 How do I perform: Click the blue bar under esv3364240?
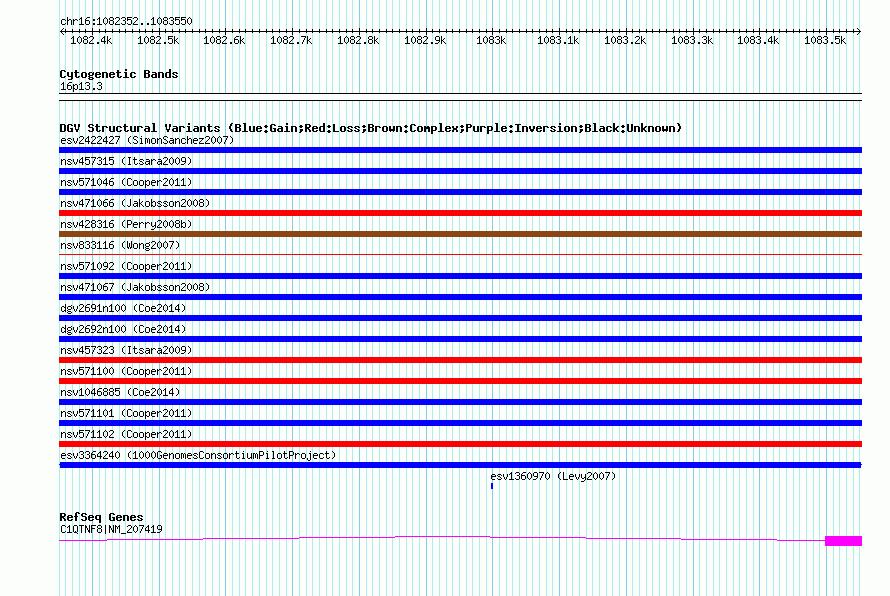point(460,465)
